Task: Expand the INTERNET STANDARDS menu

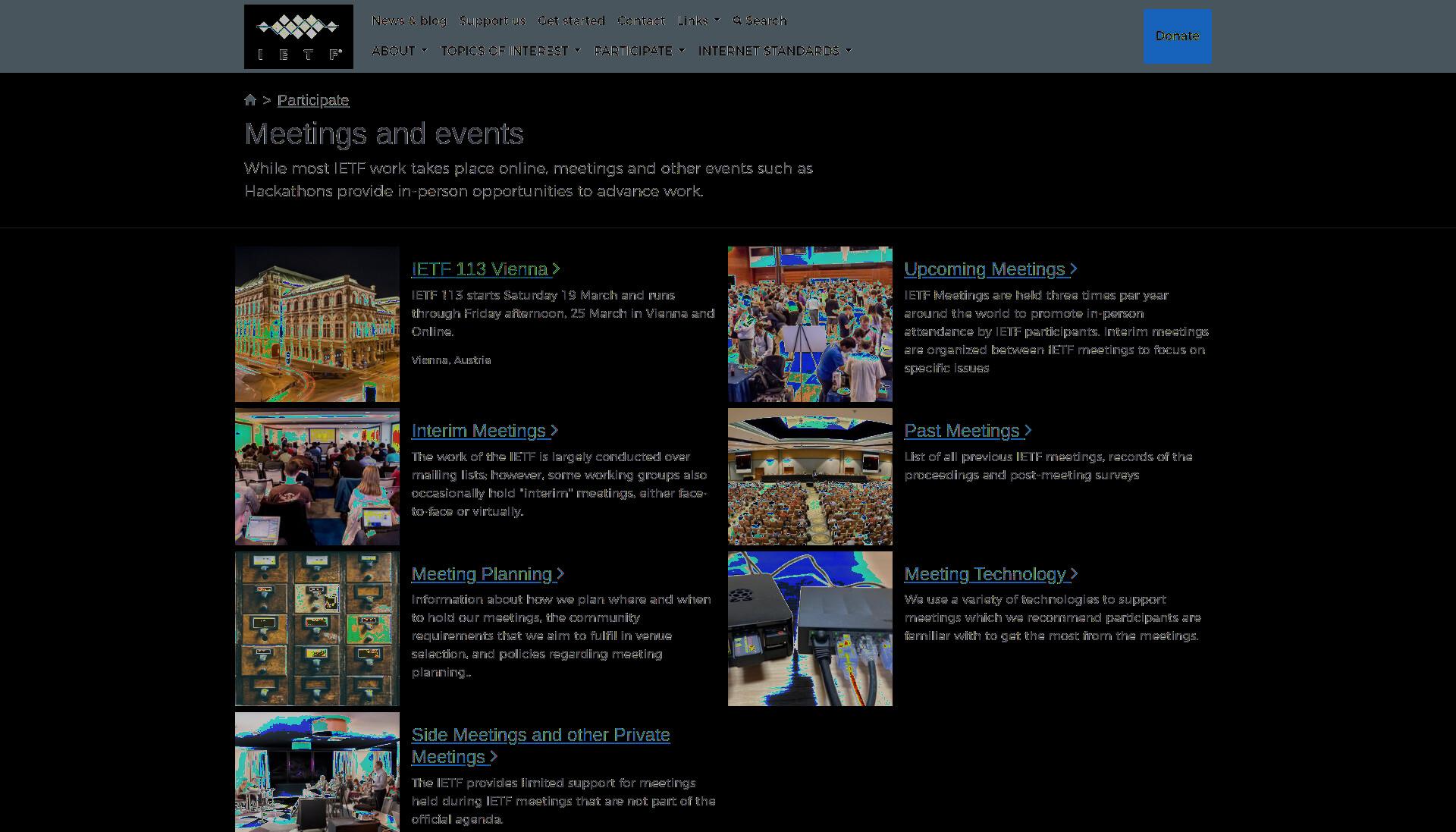Action: click(x=775, y=51)
